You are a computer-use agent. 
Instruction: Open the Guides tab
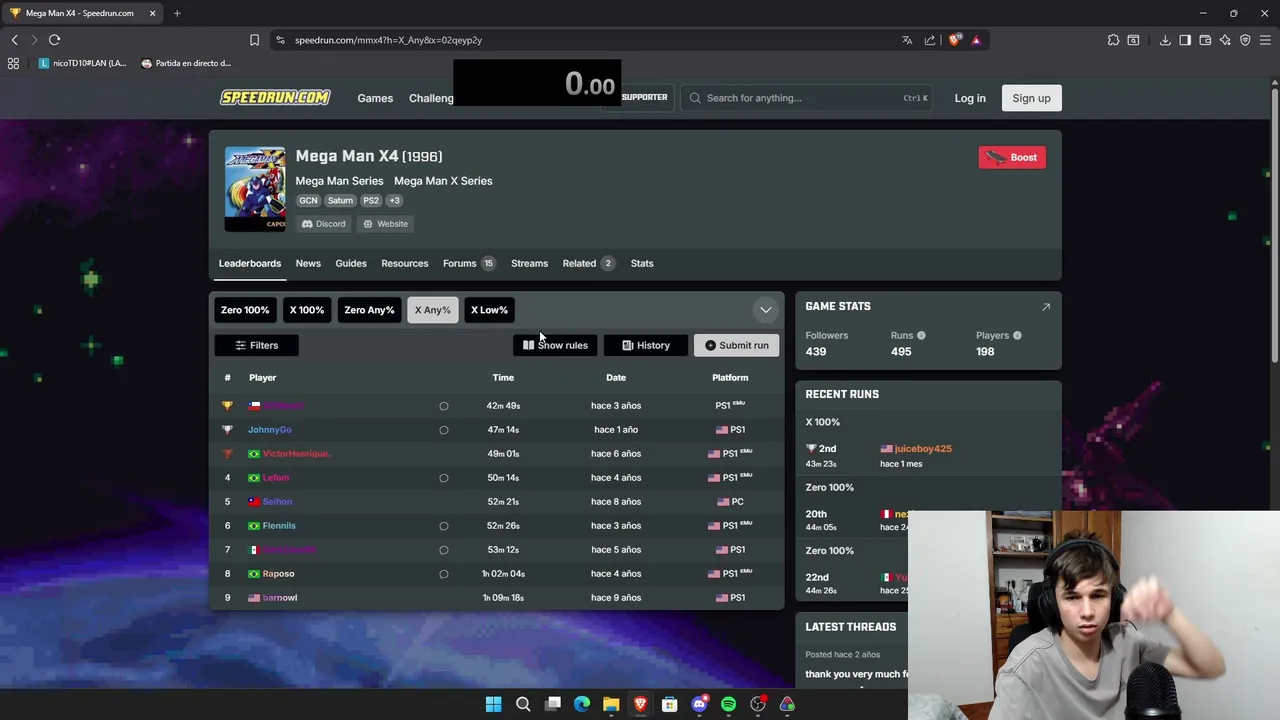click(x=351, y=263)
